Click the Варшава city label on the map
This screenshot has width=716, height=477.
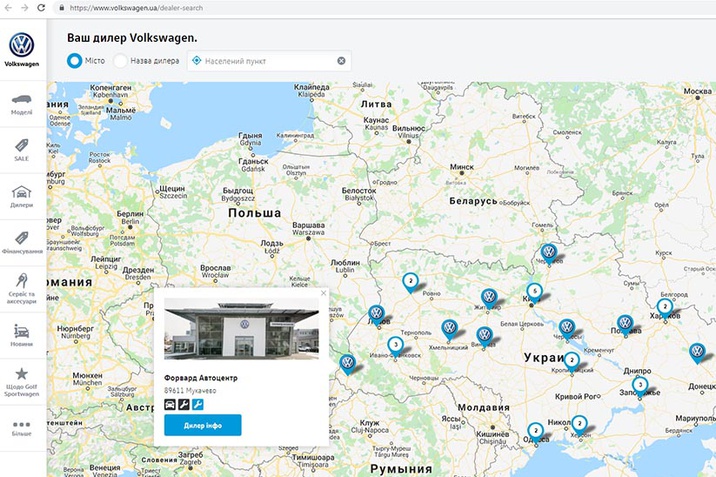coord(309,225)
